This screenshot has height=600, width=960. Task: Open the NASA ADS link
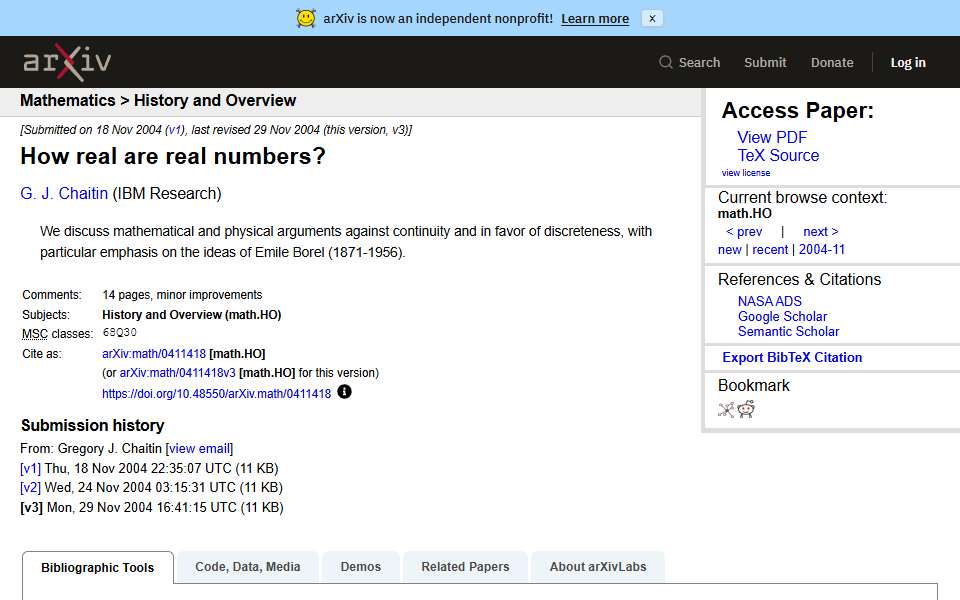coord(769,301)
